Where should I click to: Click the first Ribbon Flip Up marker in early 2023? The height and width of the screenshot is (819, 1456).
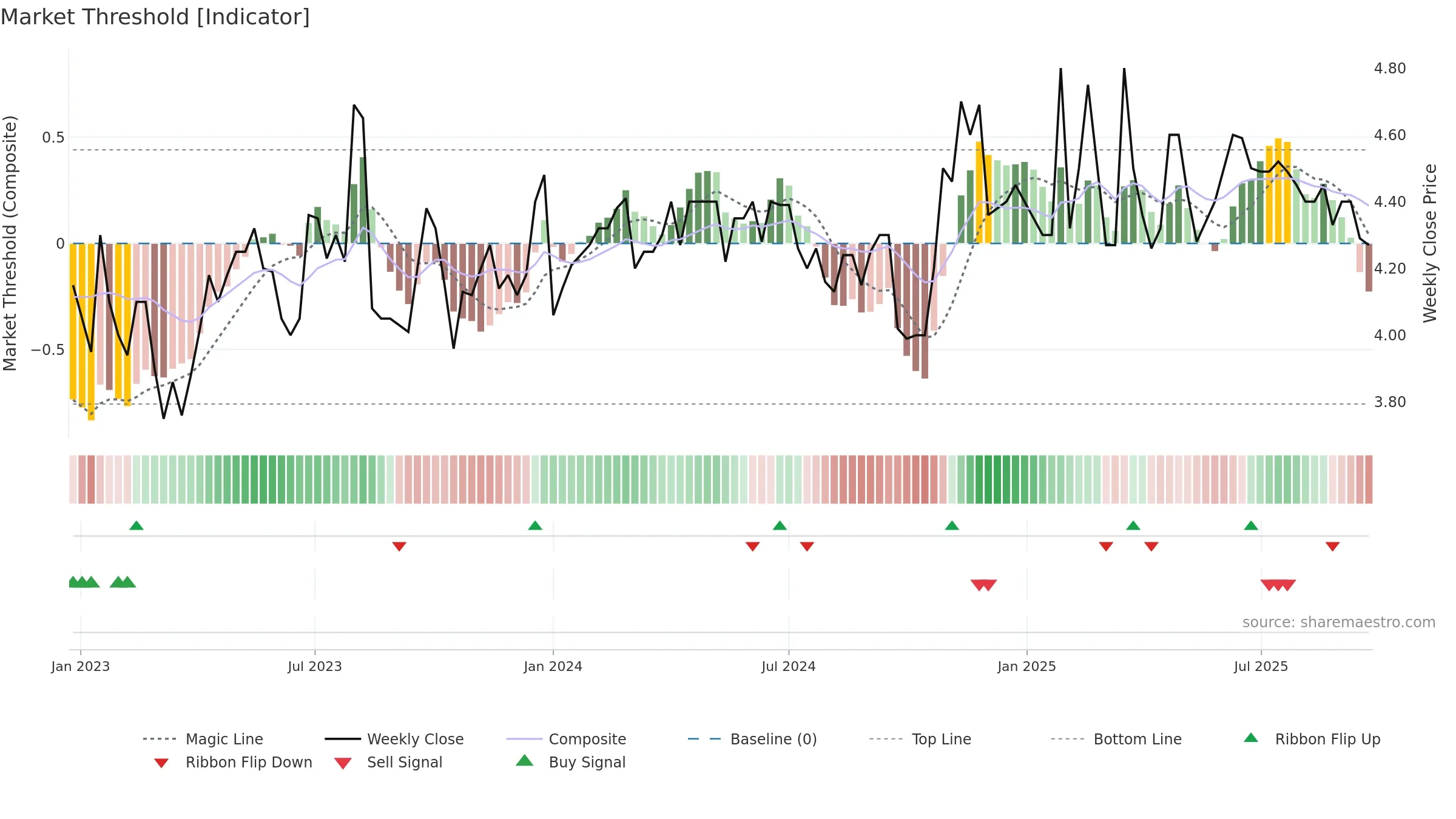coord(136,525)
